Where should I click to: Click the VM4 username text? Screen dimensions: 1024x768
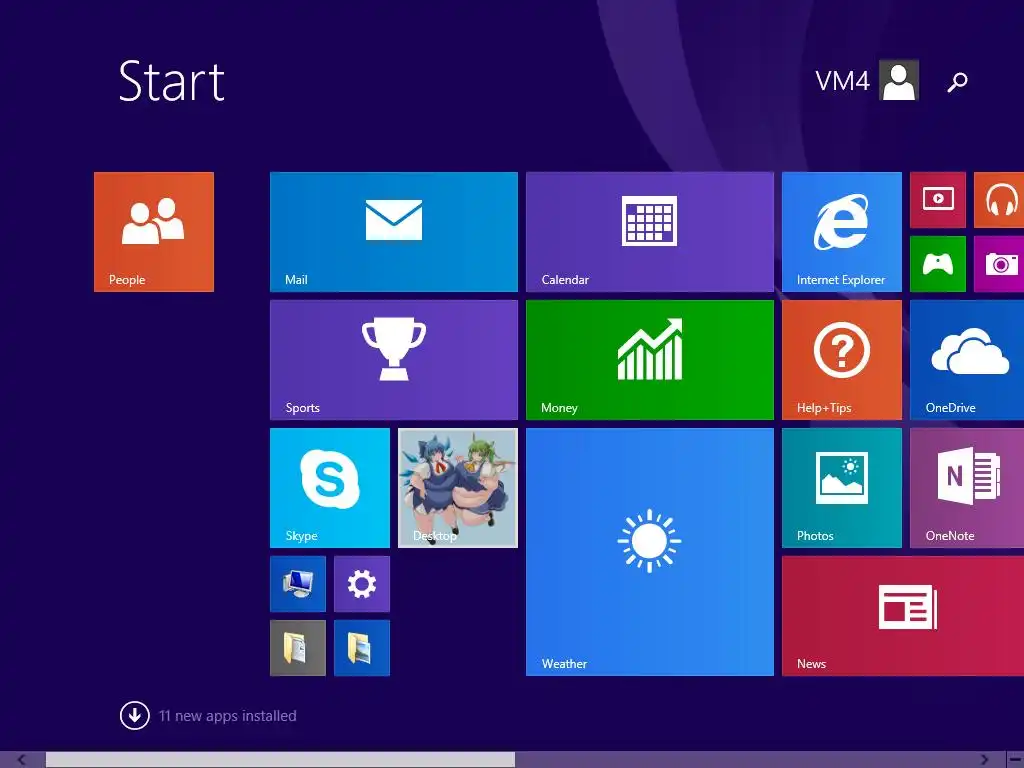(842, 81)
